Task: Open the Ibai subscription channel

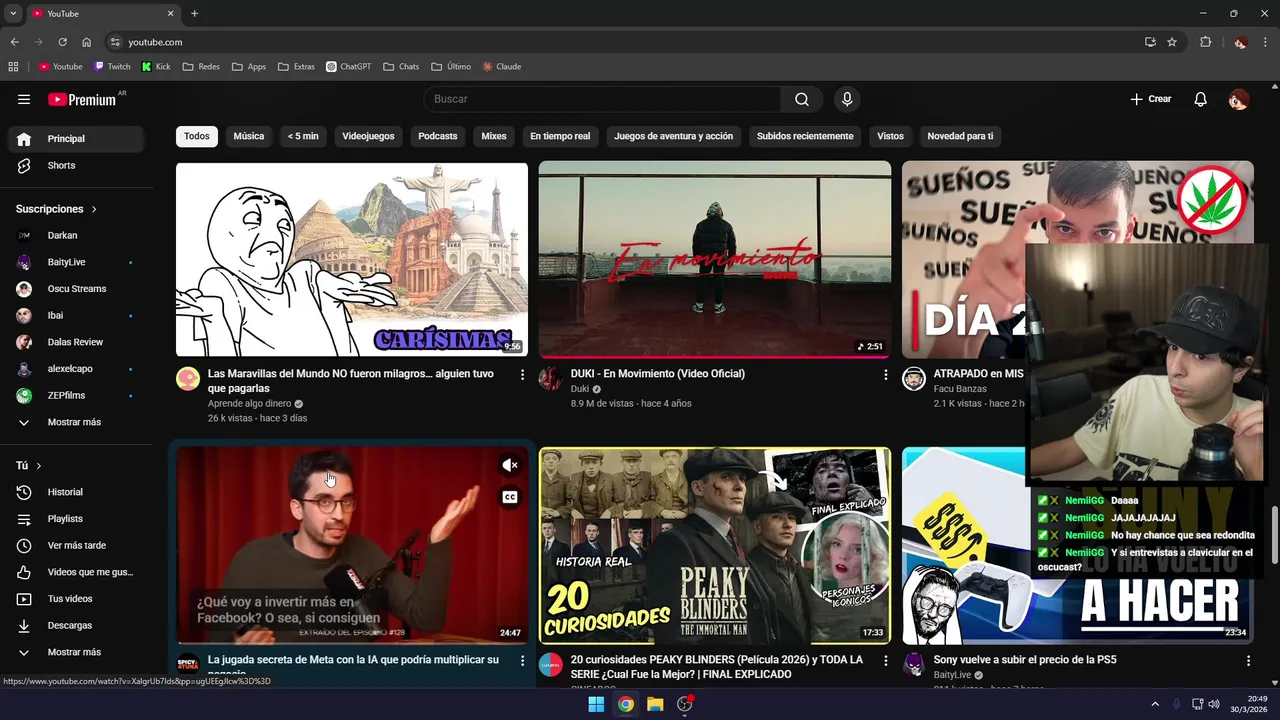Action: coord(76,316)
